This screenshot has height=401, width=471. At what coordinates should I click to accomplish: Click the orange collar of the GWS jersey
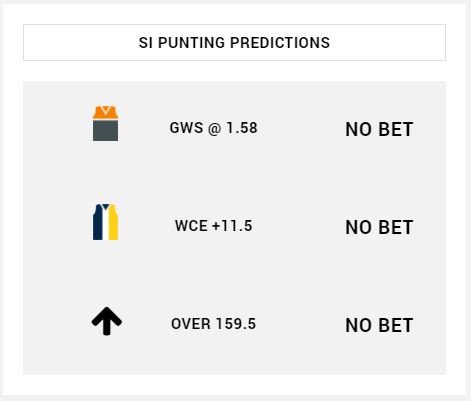point(105,112)
